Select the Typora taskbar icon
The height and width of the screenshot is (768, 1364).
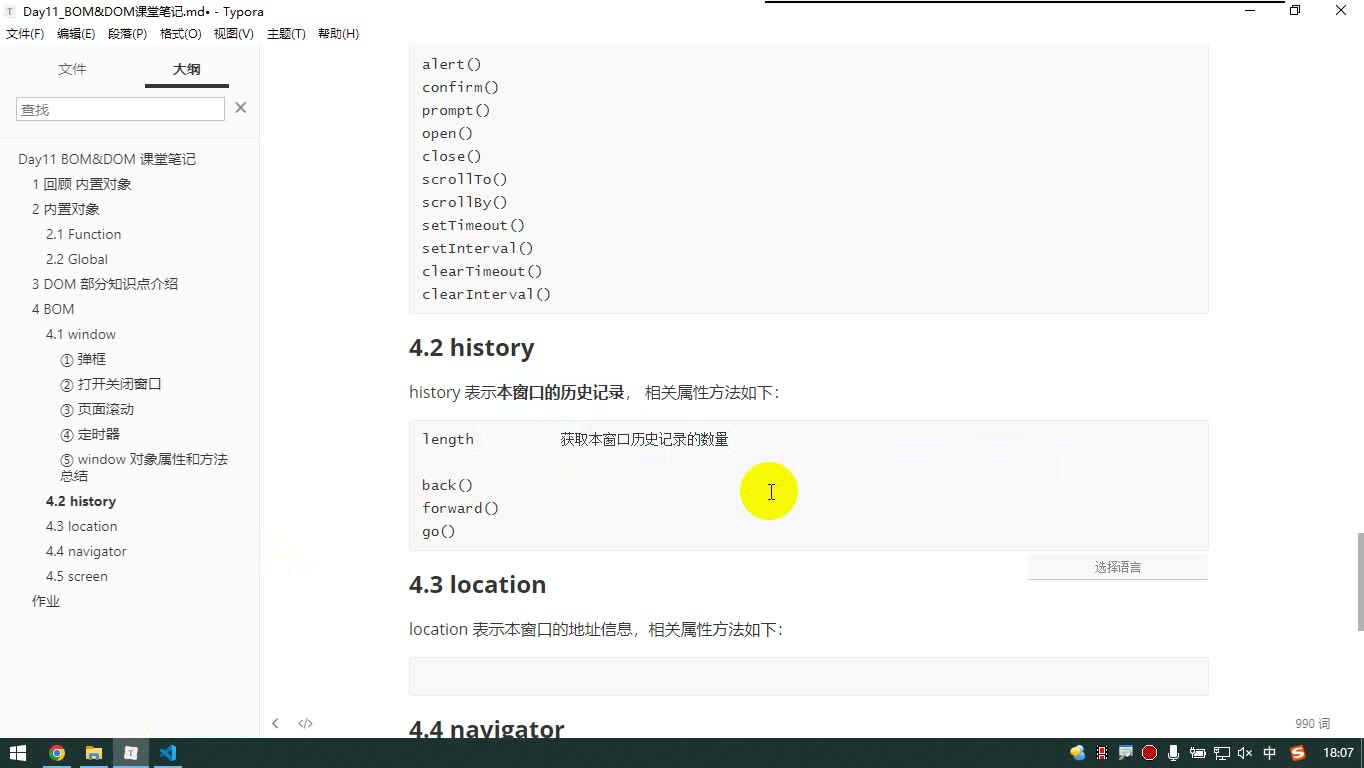pos(131,753)
